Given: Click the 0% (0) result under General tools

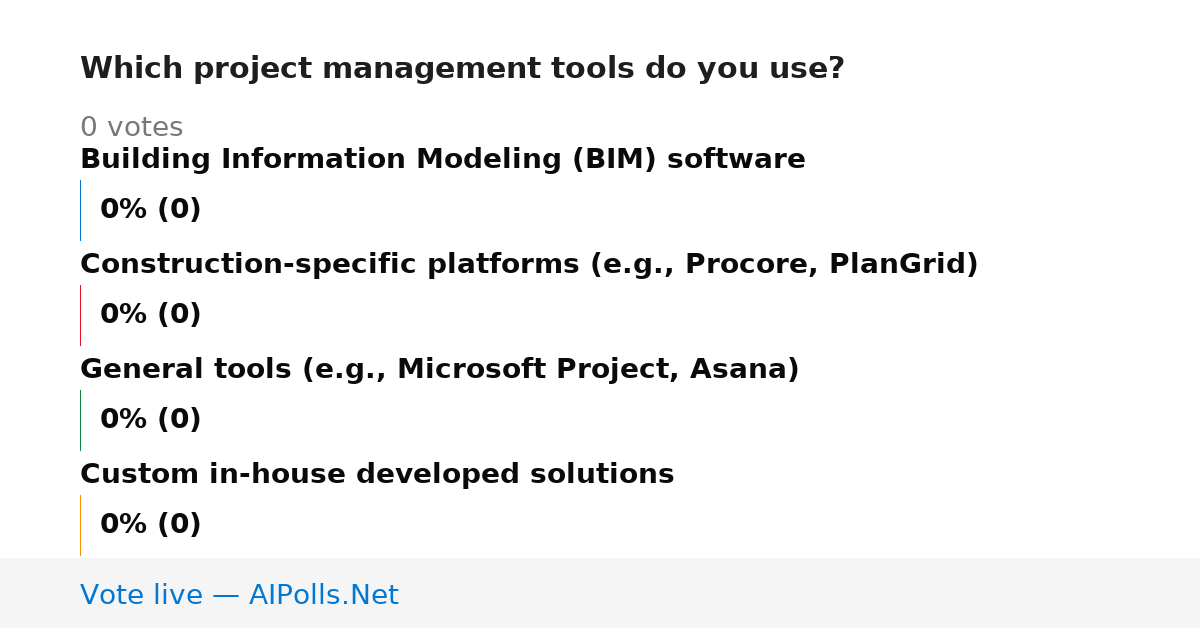Looking at the screenshot, I should [150, 420].
